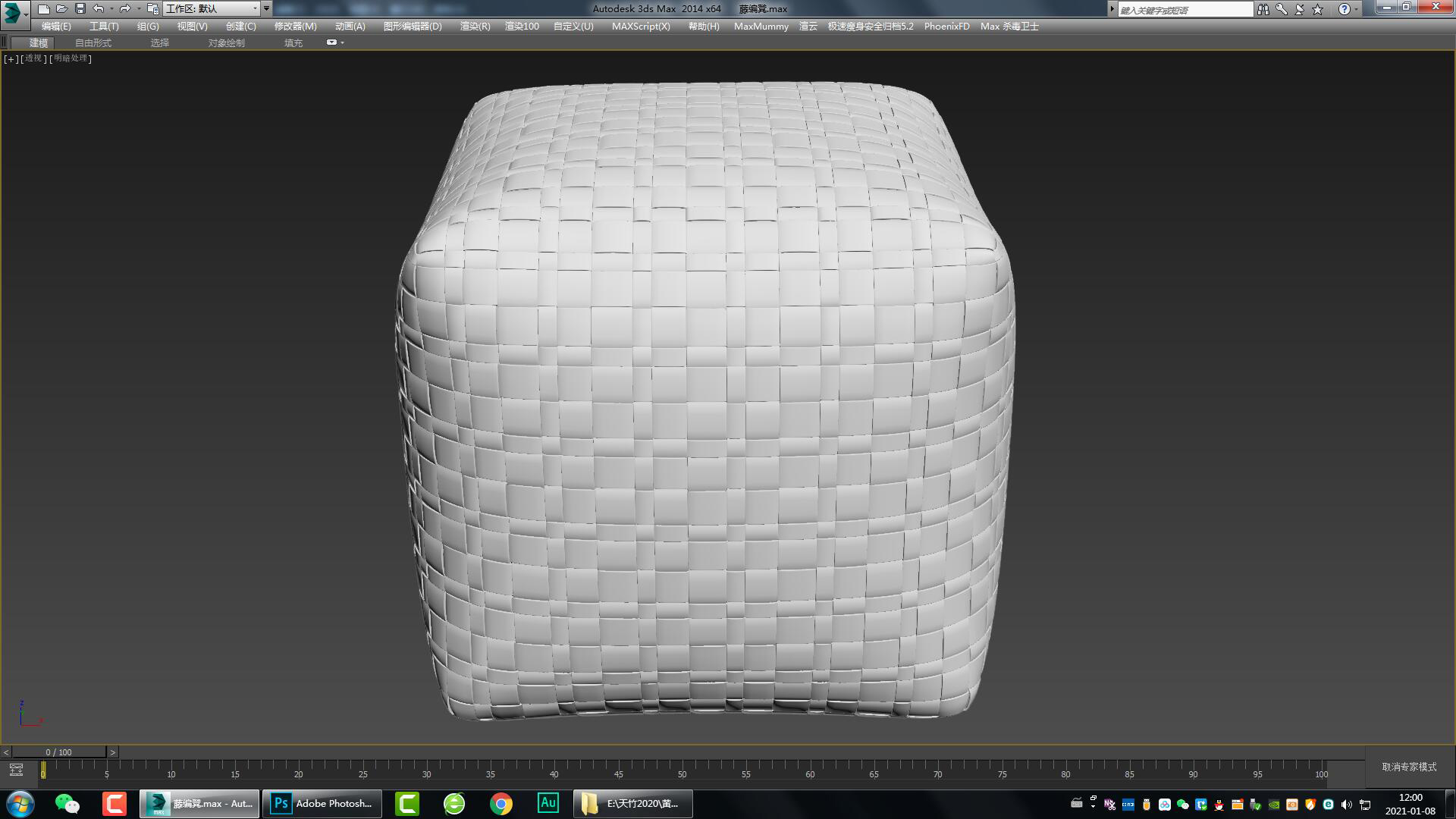Open the Help question mark dropdown arrow
Screen dimensions: 1456x819
(x=1357, y=9)
